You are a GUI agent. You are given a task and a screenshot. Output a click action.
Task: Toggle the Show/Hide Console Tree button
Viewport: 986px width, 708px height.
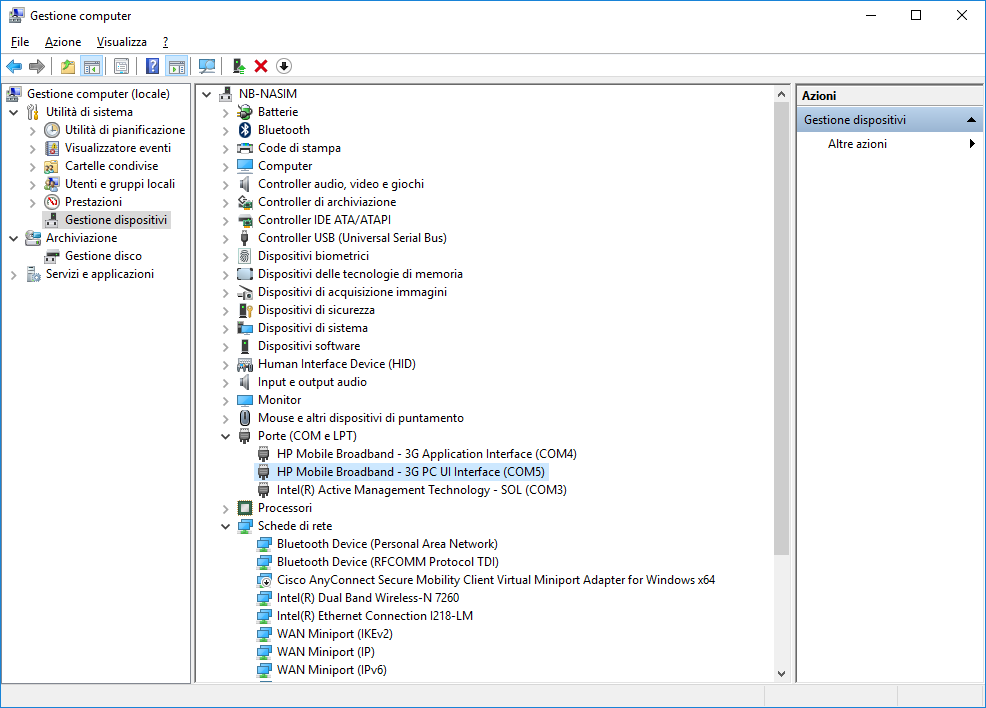tap(91, 66)
